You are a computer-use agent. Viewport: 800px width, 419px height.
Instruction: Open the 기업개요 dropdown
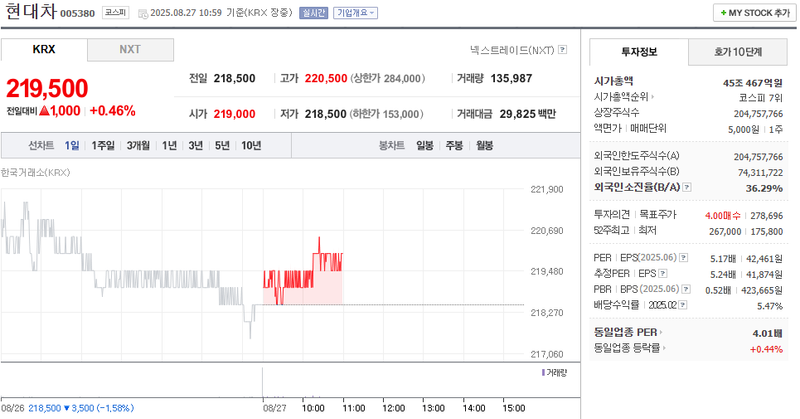[x=356, y=13]
